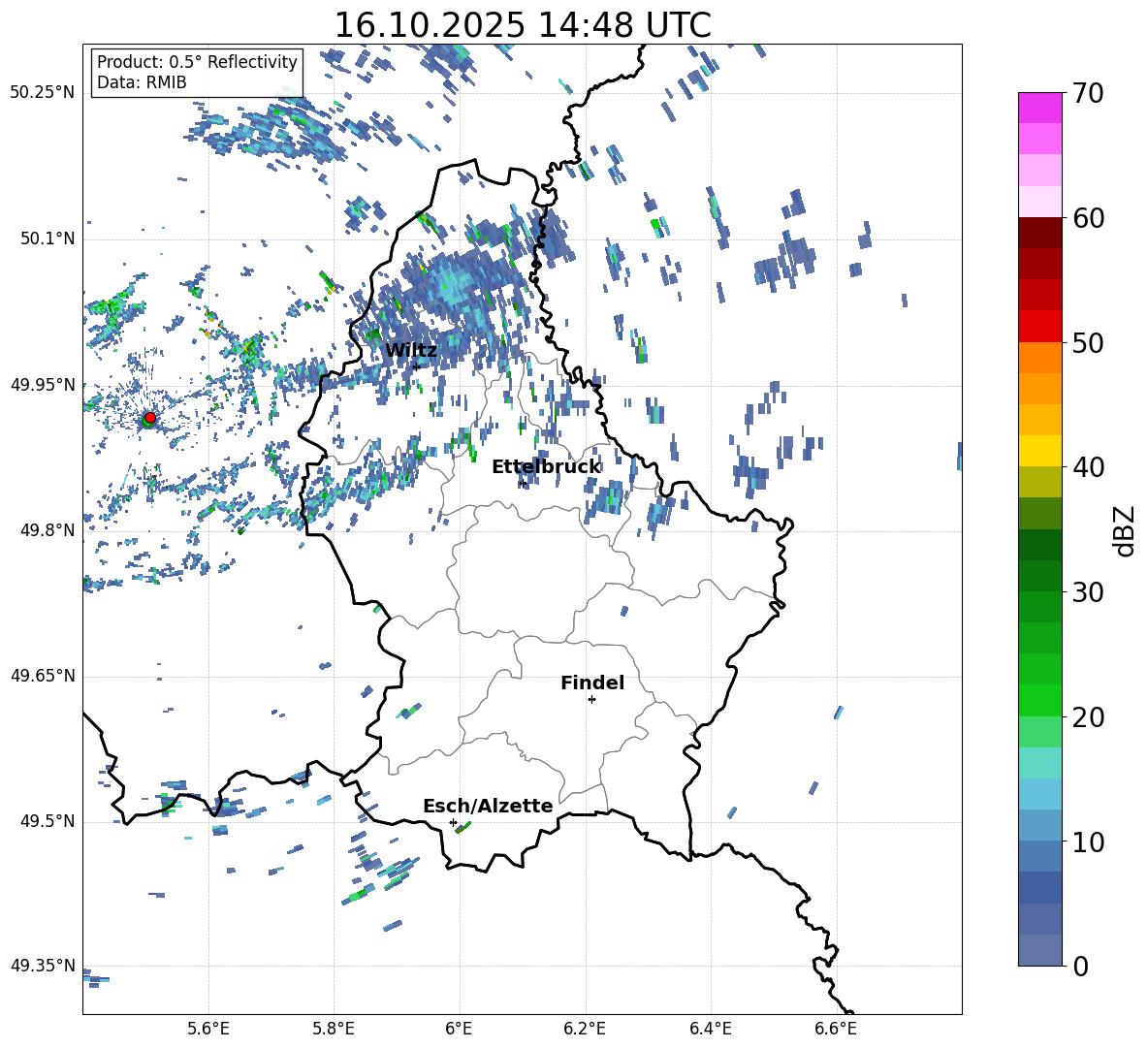This screenshot has width=1148, height=1048.
Task: Click the bright red swatch just above 50 dBZ
Action: [x=1039, y=326]
